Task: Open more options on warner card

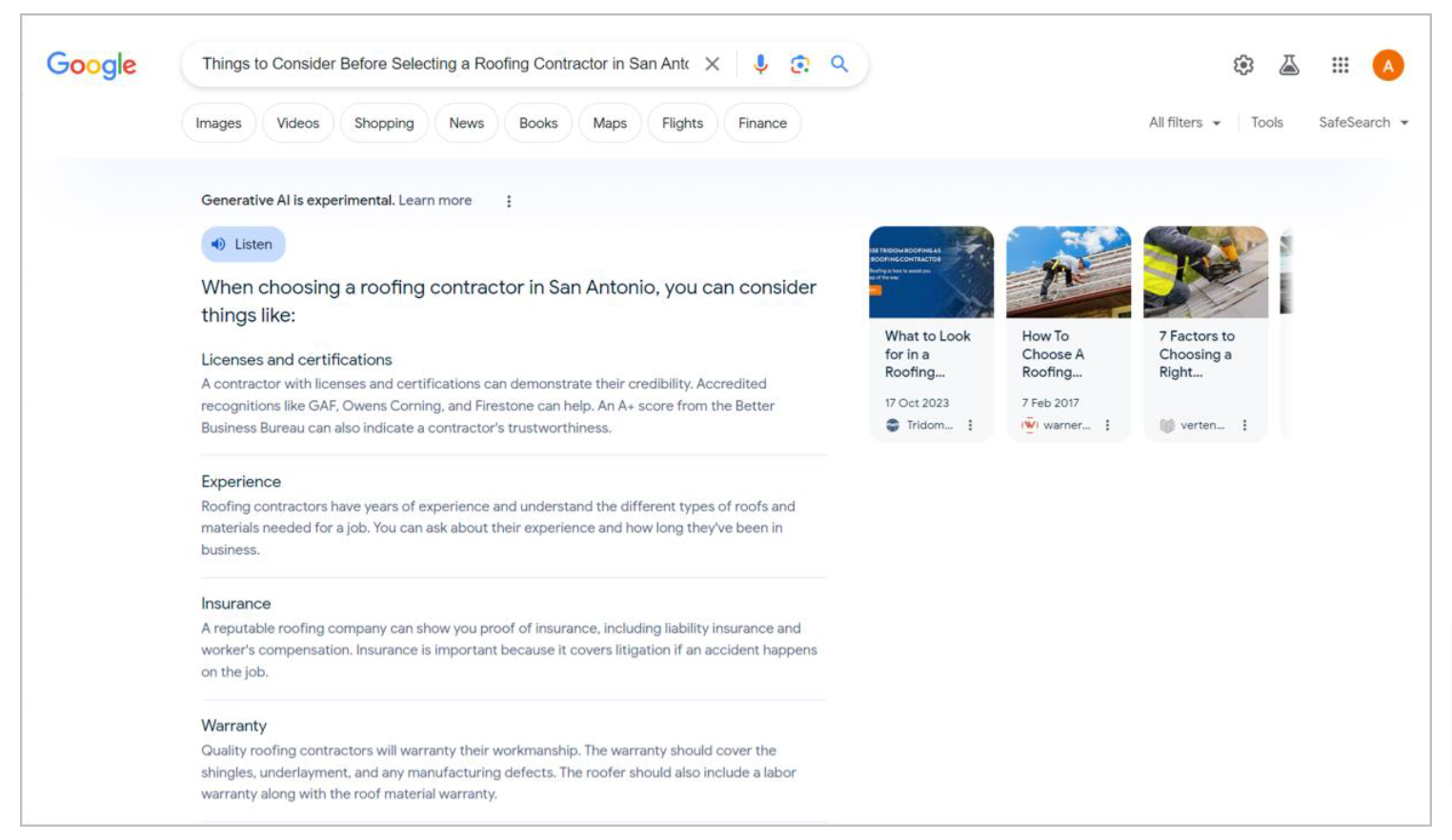Action: (x=1107, y=426)
